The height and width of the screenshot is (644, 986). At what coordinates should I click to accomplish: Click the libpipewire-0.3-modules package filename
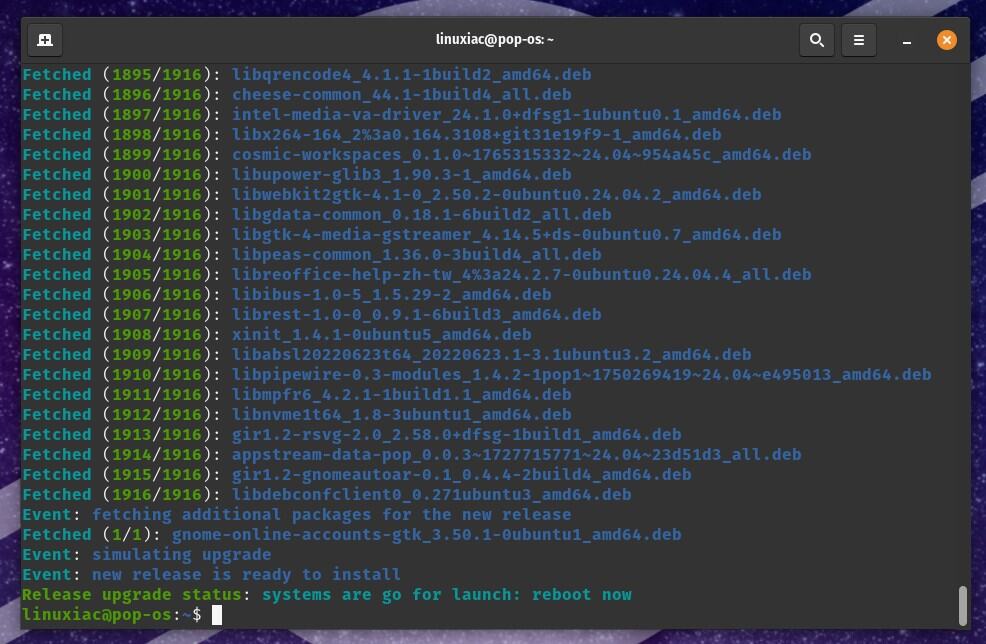tap(581, 375)
